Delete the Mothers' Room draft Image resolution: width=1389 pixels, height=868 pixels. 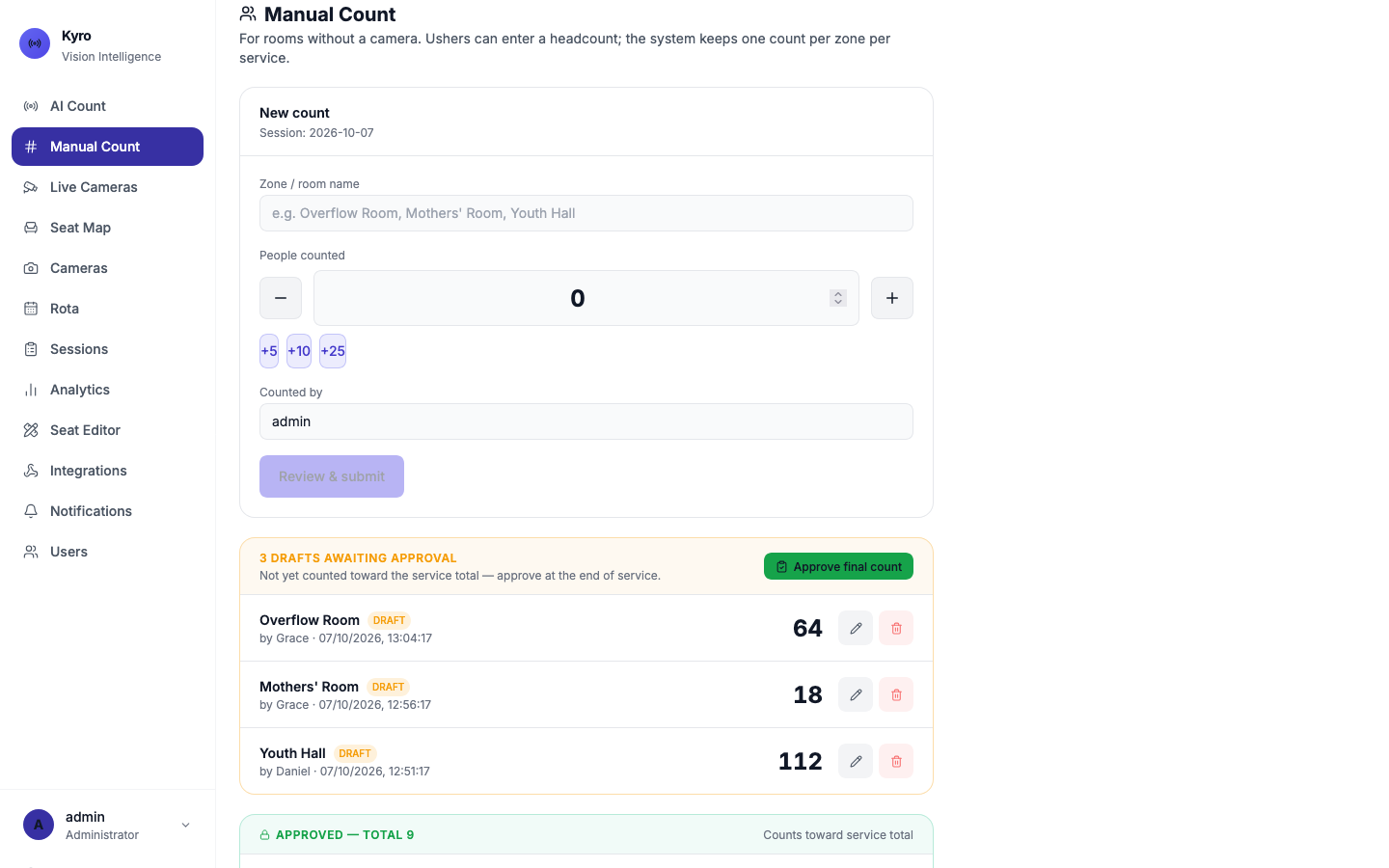pos(896,694)
